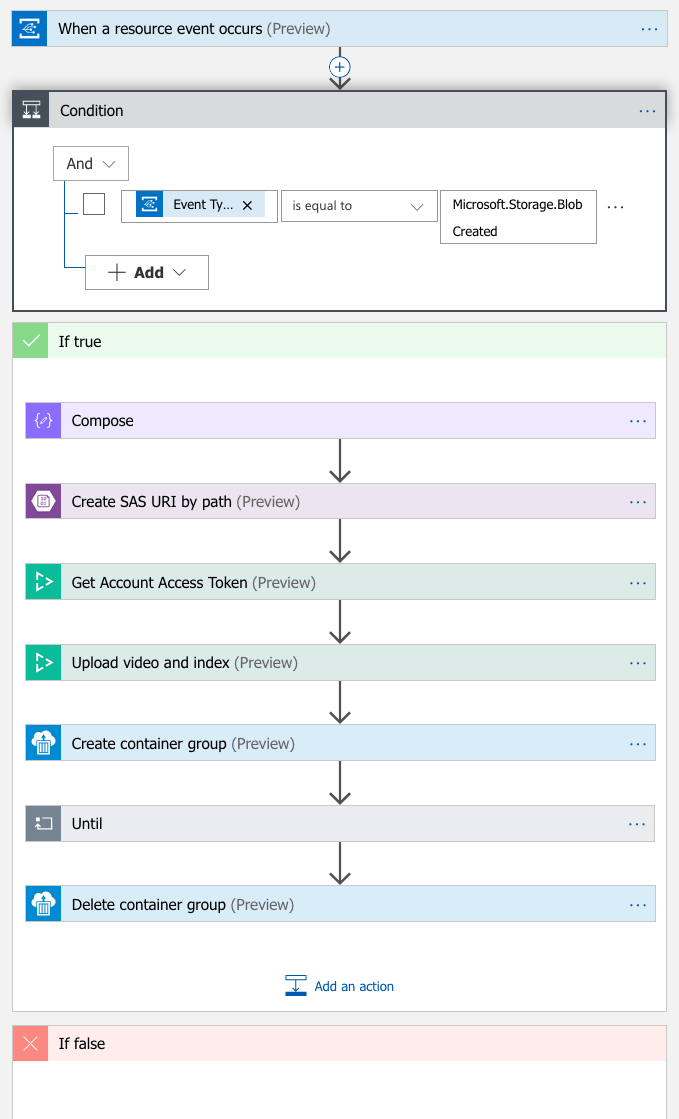Check the condition row checkbox
The image size is (679, 1119).
pos(94,204)
